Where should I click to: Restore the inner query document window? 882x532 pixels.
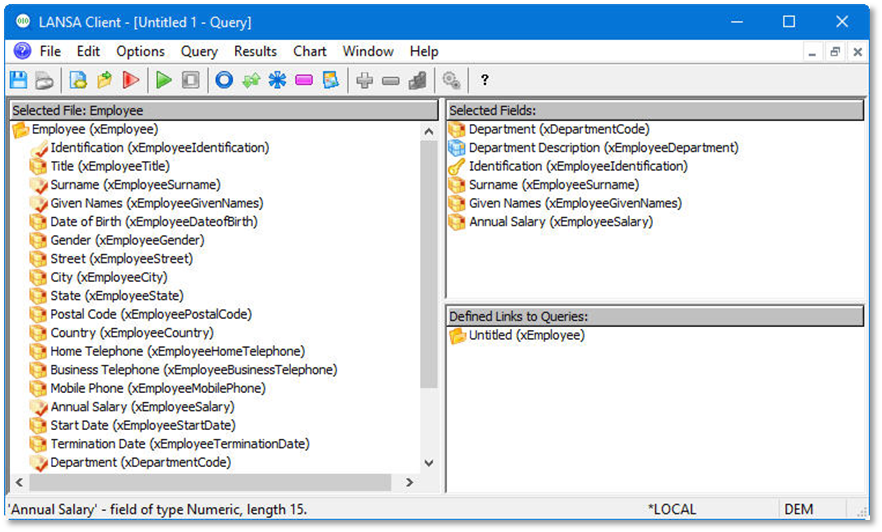[x=835, y=52]
